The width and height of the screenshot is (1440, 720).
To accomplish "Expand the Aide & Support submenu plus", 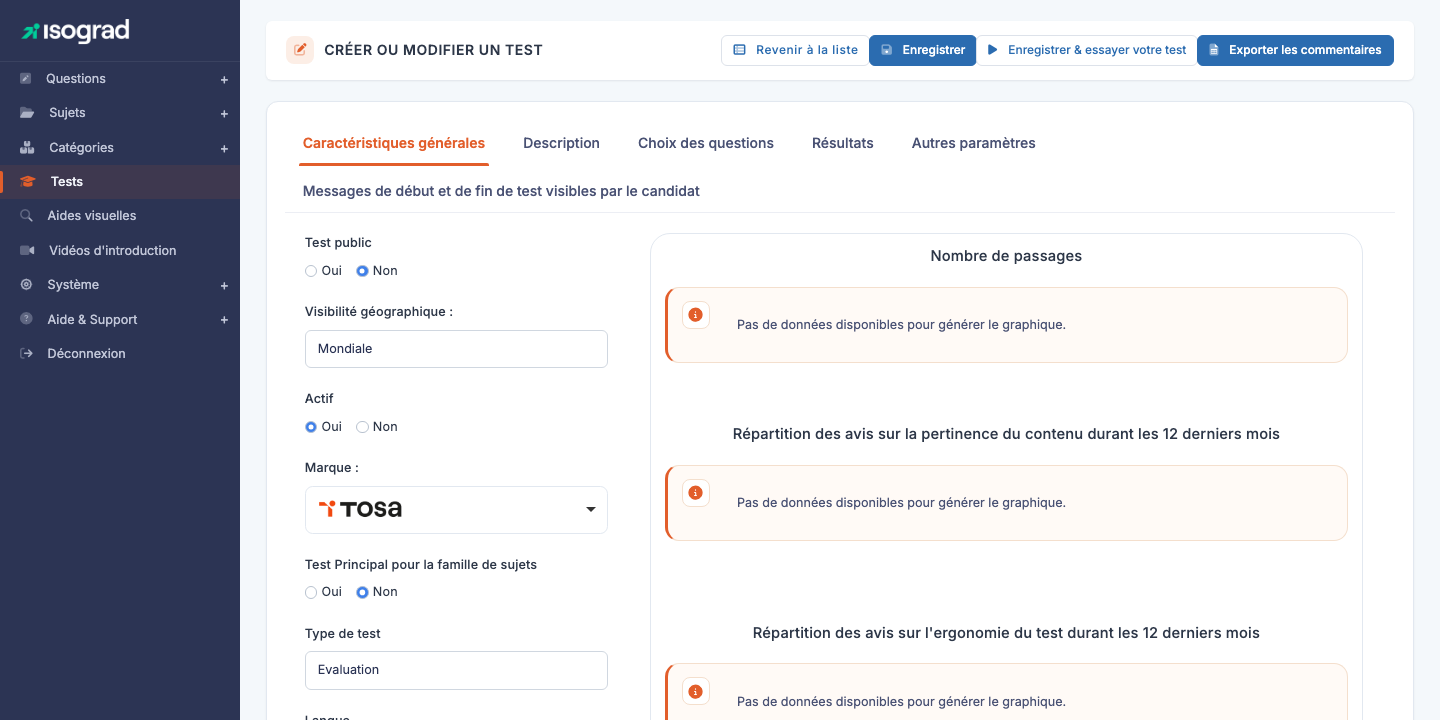I will coord(224,320).
